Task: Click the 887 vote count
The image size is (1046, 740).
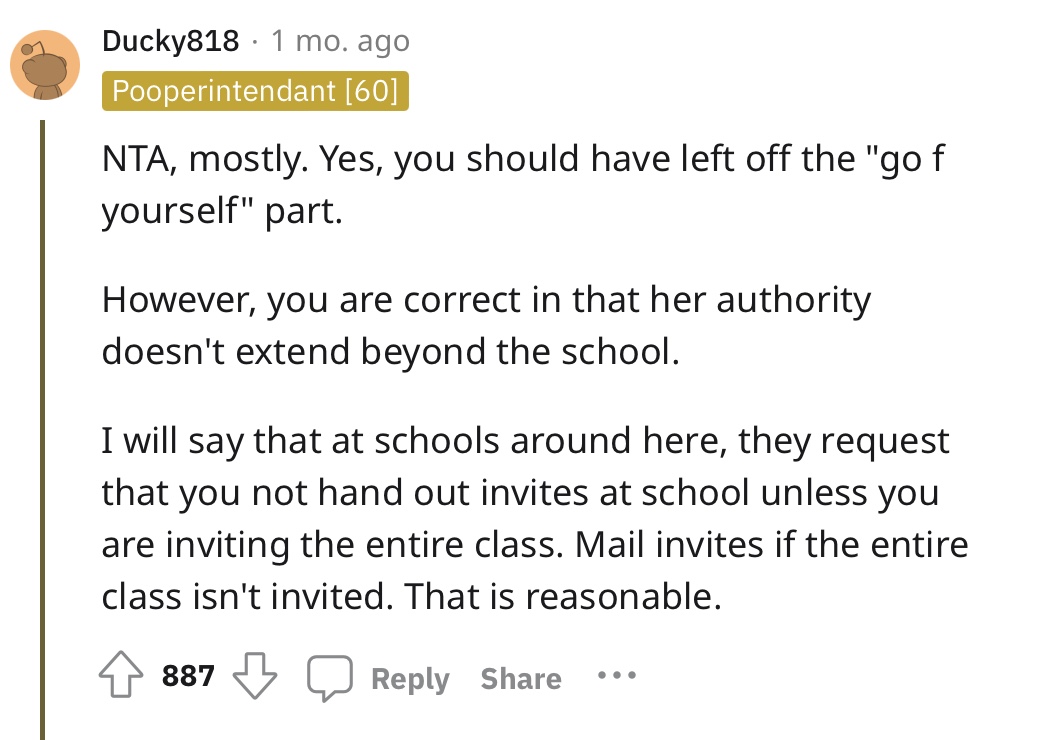Action: tap(188, 675)
